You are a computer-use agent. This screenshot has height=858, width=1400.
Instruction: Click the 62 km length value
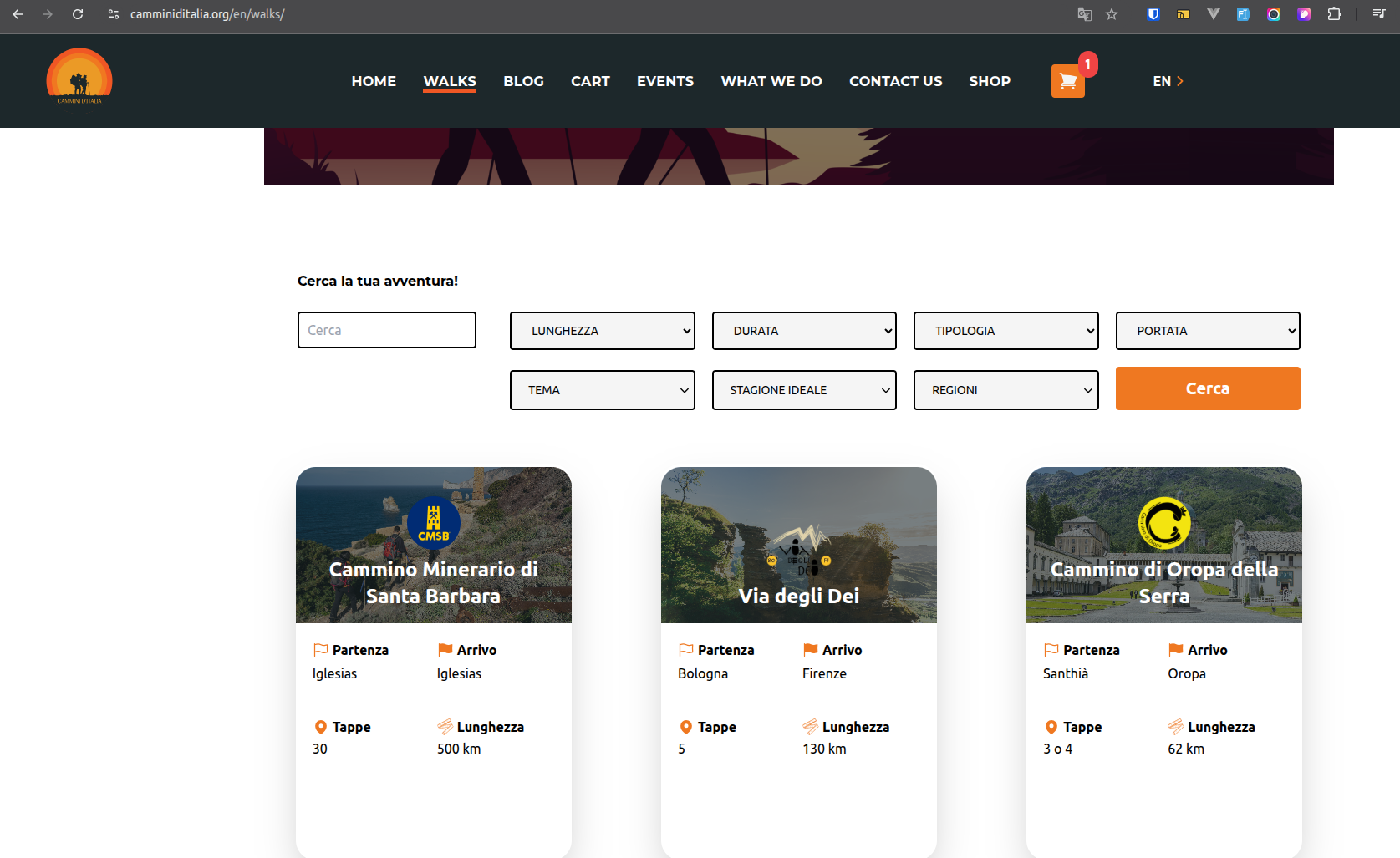(1186, 749)
